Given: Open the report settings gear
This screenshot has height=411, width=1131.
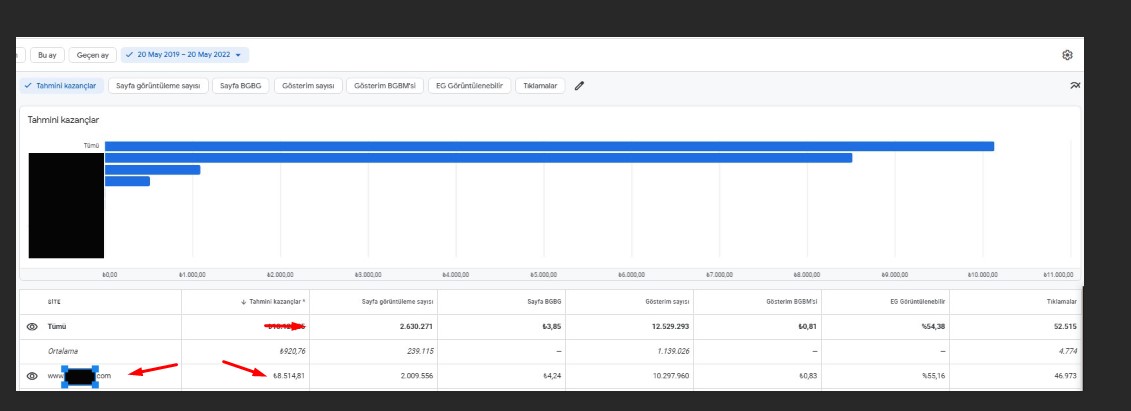Looking at the screenshot, I should (x=1068, y=55).
